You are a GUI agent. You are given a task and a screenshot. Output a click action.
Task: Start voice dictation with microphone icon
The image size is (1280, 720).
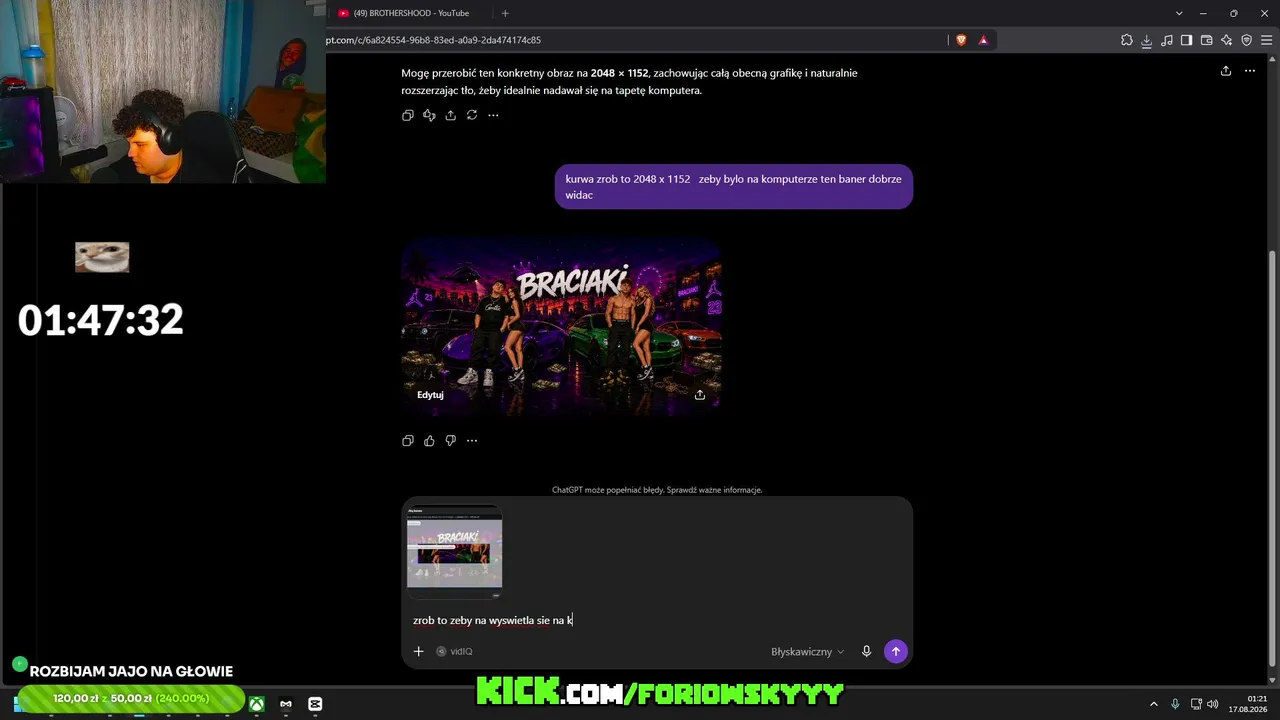pos(867,652)
